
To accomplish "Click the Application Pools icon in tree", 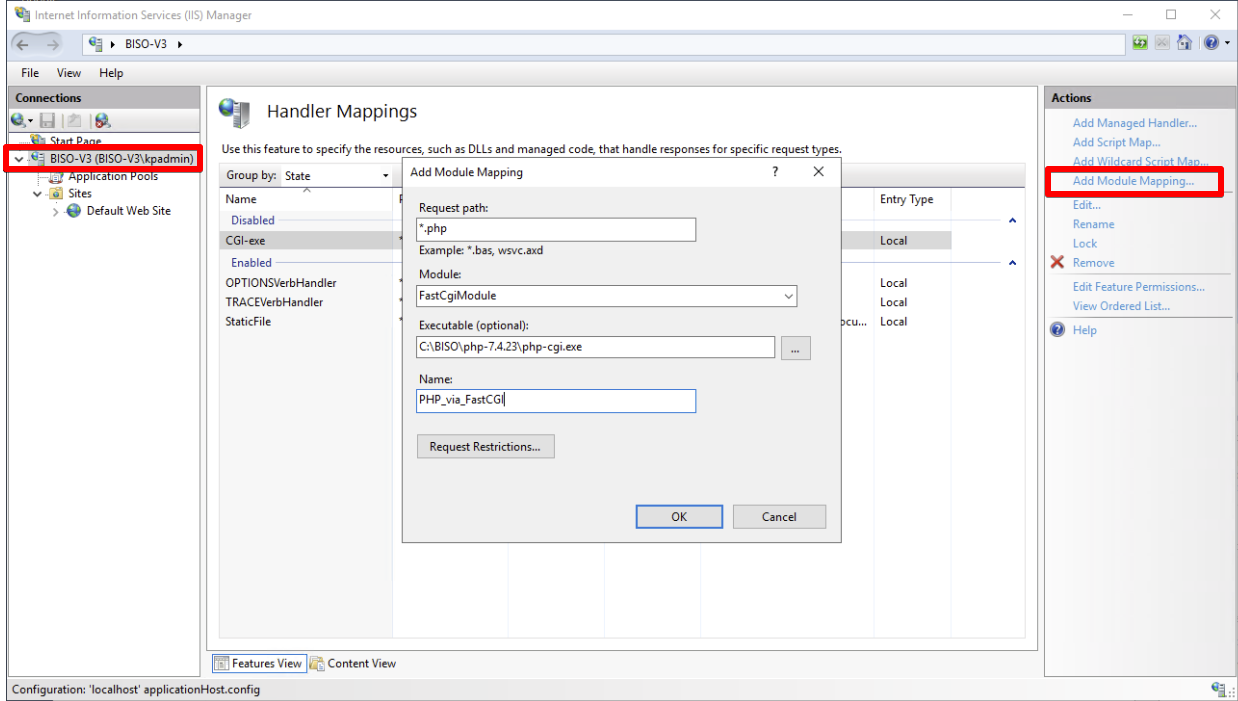I will pos(57,176).
